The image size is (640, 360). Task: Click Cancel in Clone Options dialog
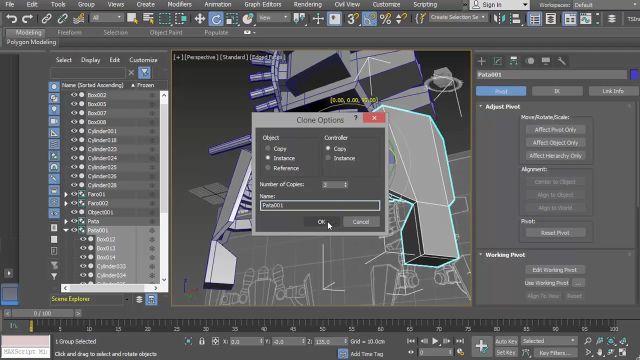[361, 222]
